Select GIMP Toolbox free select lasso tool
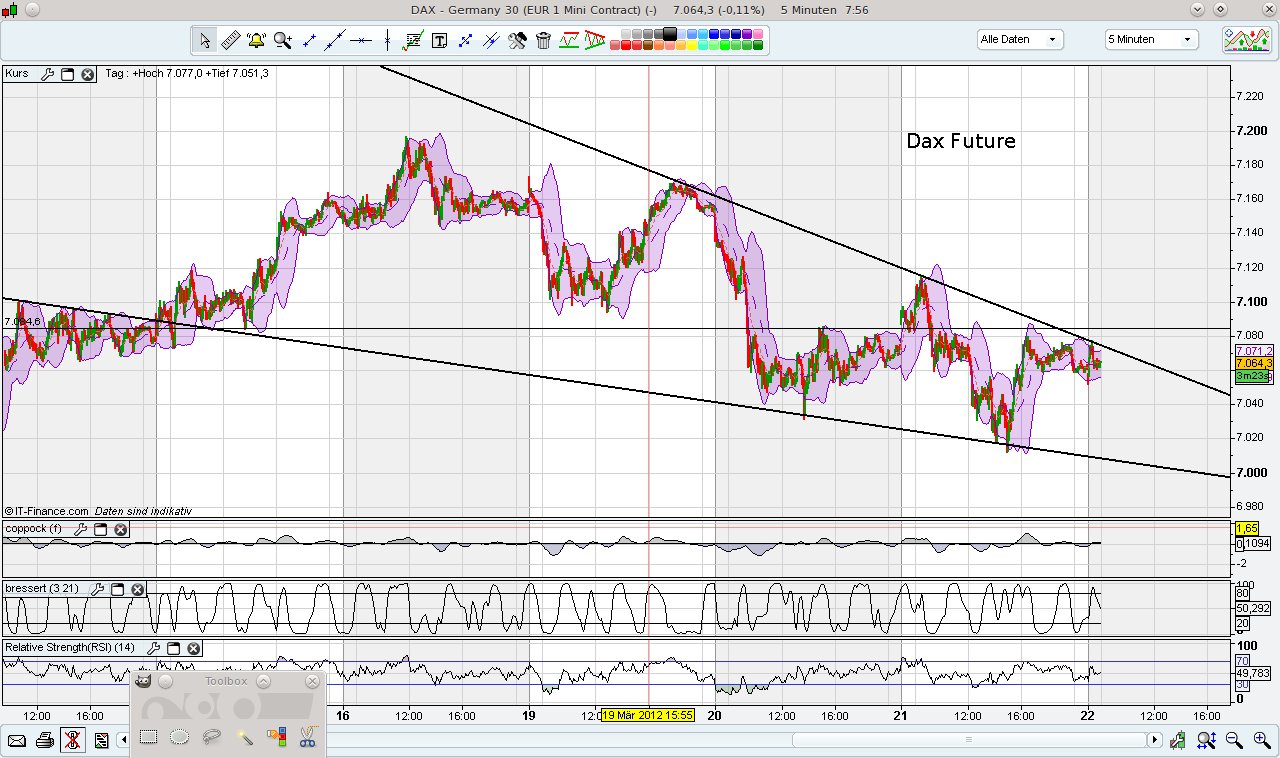The width and height of the screenshot is (1280, 758). (212, 738)
